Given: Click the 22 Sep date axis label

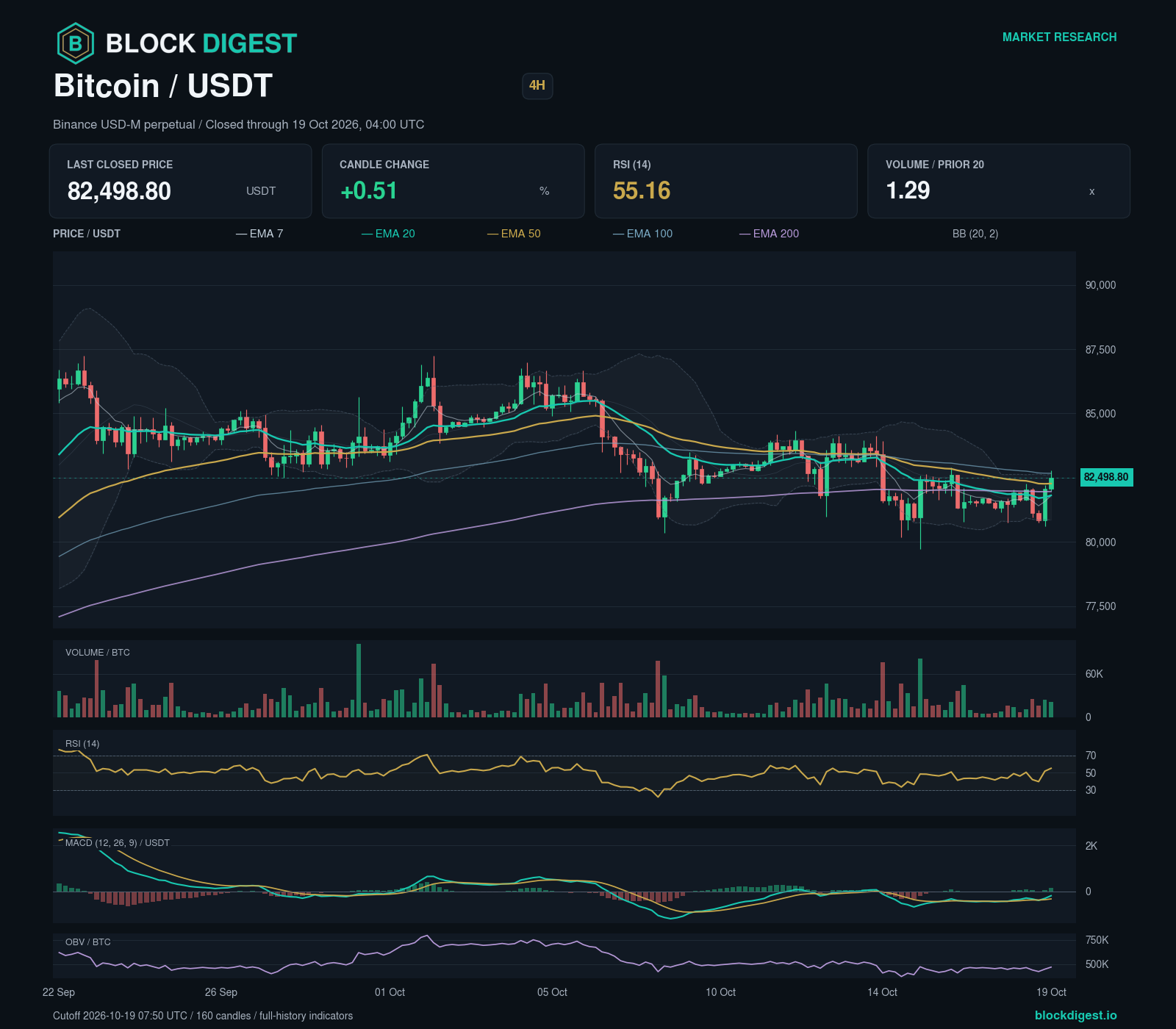Looking at the screenshot, I should 59,992.
